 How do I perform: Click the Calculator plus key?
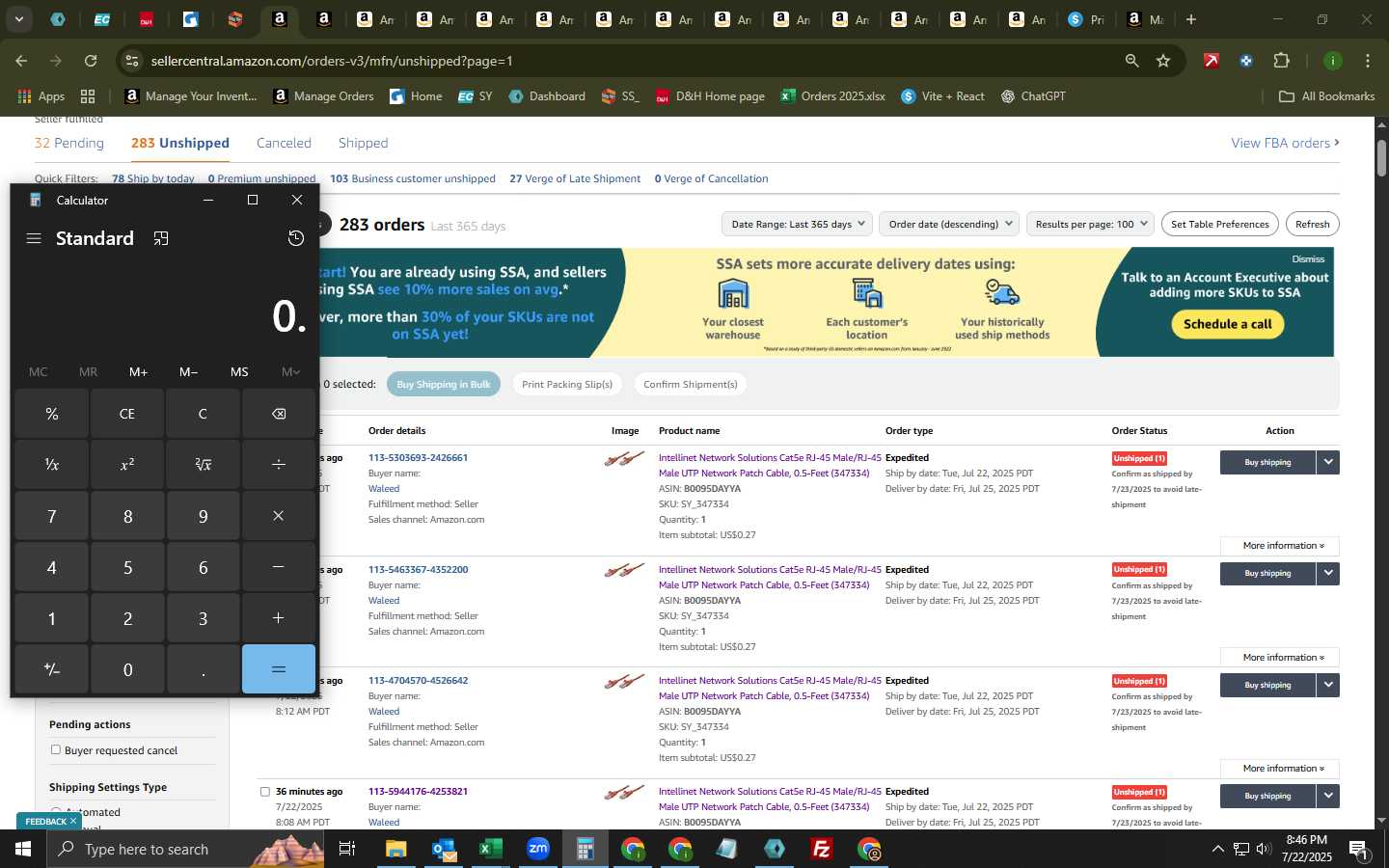click(x=279, y=618)
